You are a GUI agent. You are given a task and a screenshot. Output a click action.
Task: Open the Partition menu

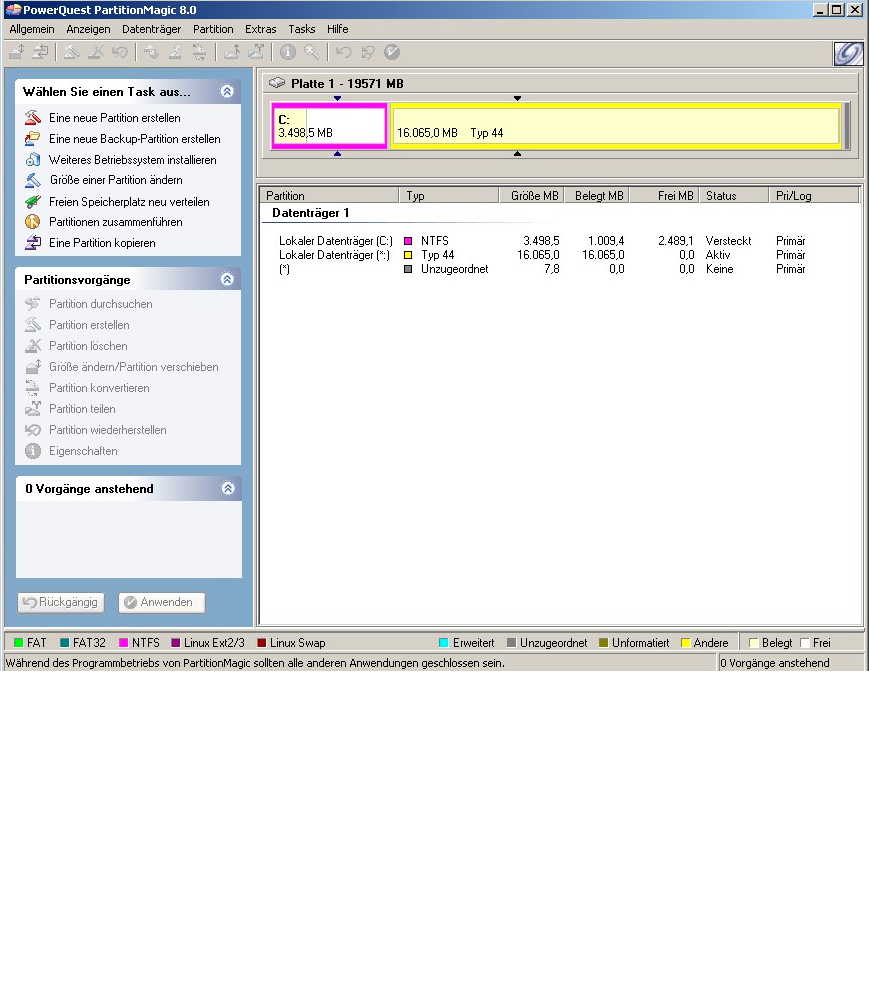tap(213, 29)
